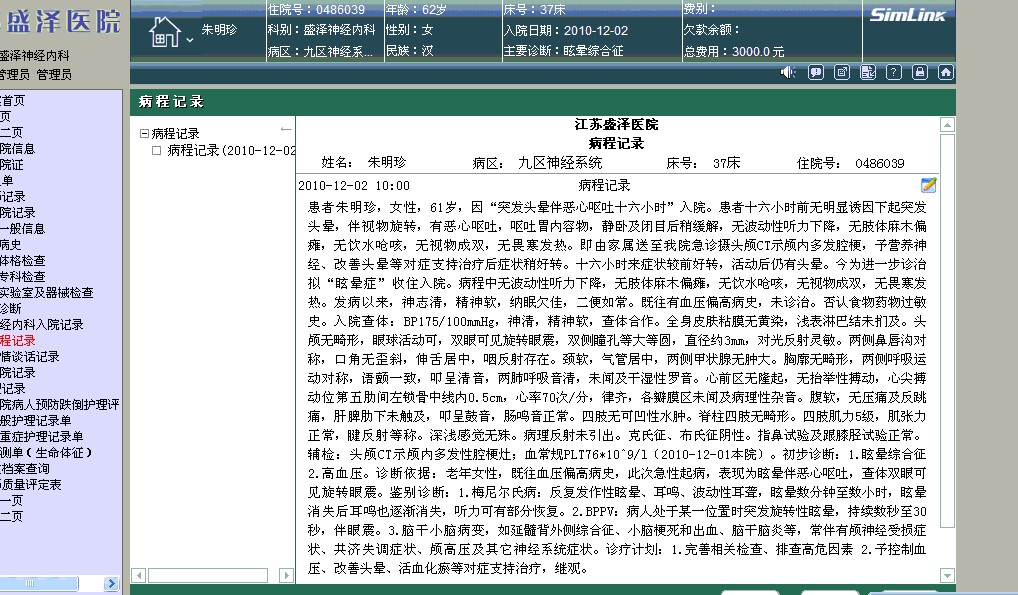Collapse the 病程记录 tree root node

144,134
